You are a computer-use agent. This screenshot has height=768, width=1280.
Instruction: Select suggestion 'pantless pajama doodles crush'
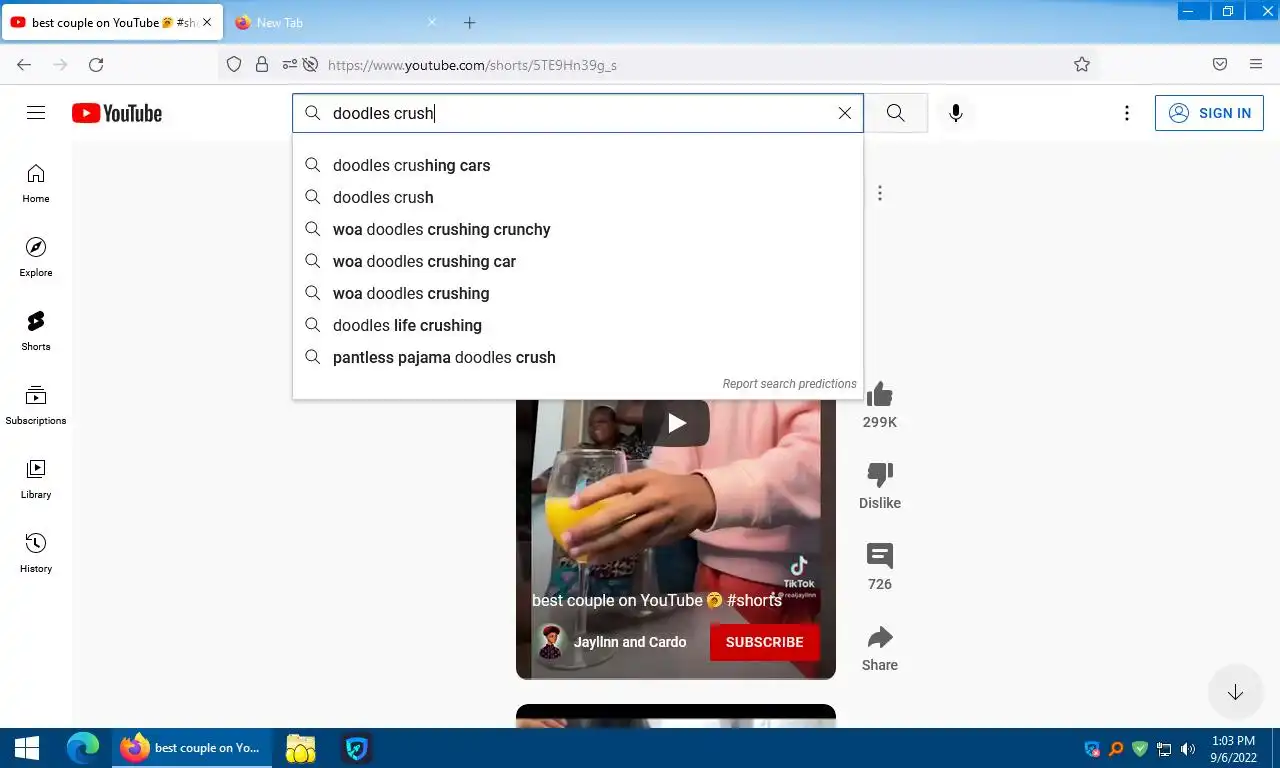click(578, 357)
